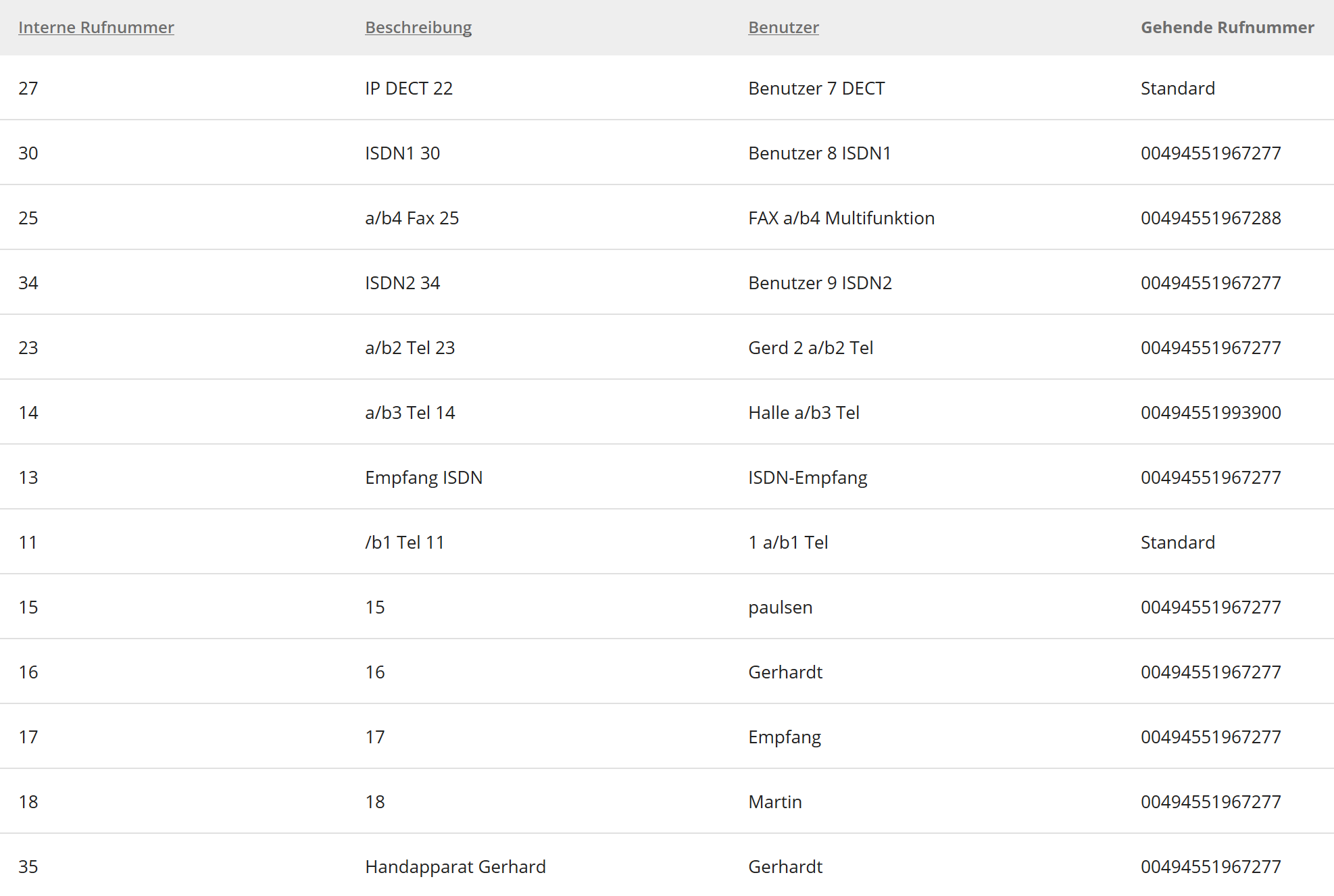Select FAX a/b4 Multifunktion user
Screen dimensions: 1334x896
point(841,218)
